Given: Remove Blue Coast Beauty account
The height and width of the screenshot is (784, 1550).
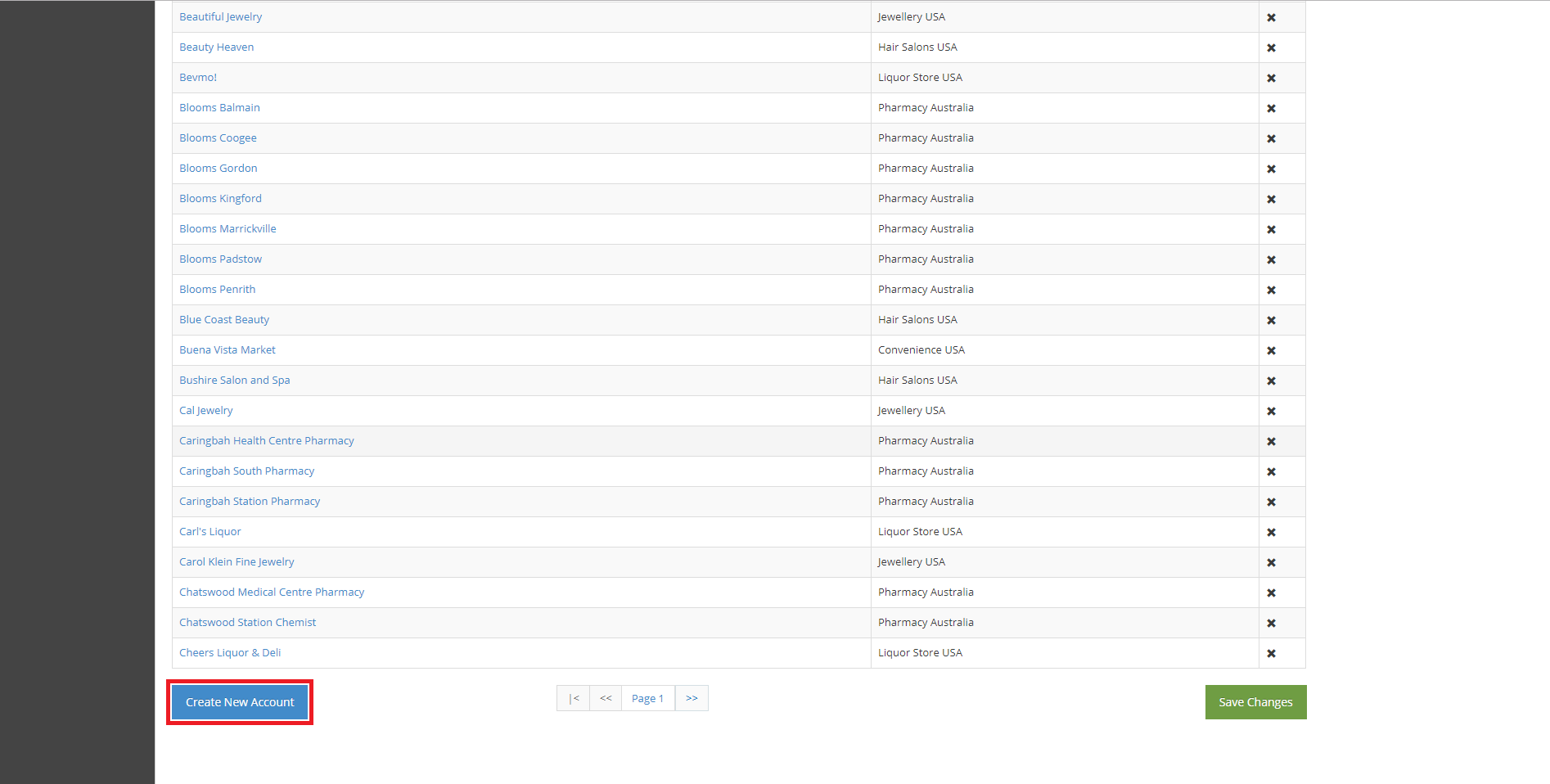Looking at the screenshot, I should click(1271, 320).
